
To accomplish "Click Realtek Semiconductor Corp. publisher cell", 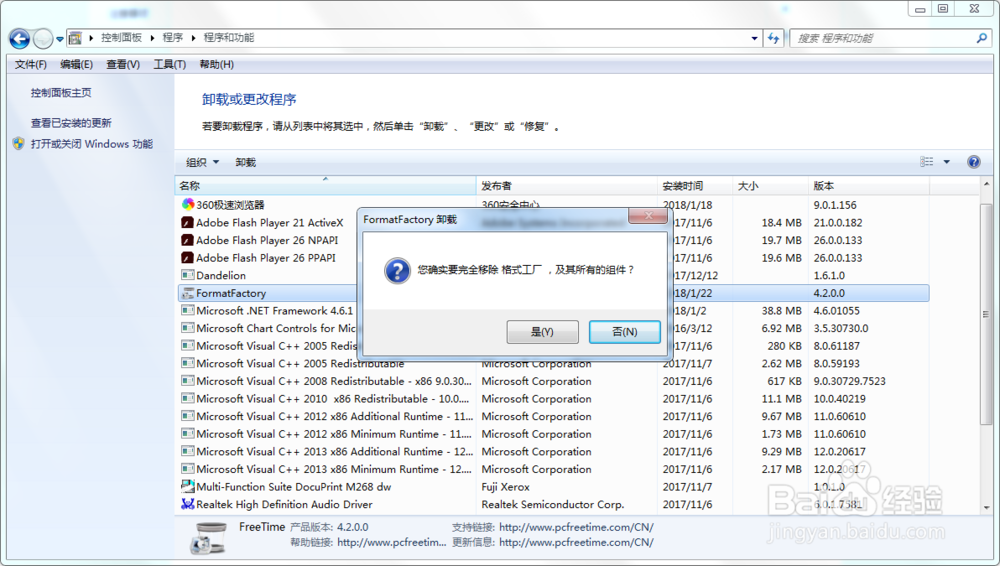I will coord(553,504).
